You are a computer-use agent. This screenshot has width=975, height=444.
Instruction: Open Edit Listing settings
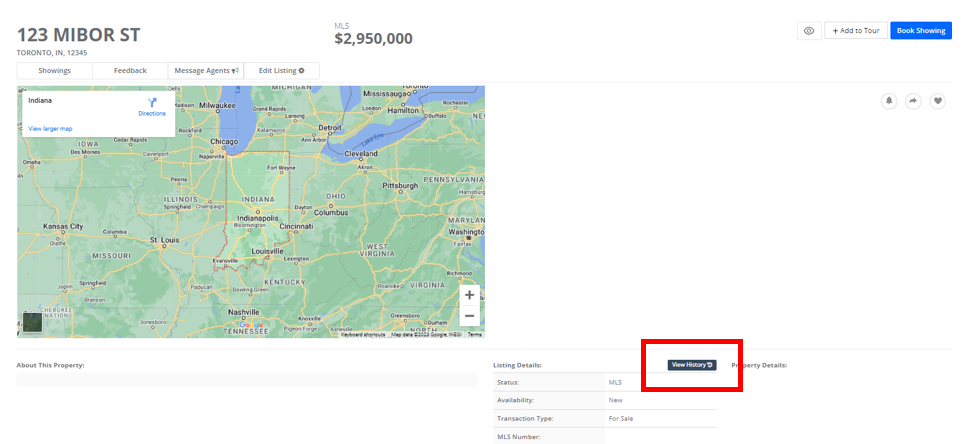(282, 71)
